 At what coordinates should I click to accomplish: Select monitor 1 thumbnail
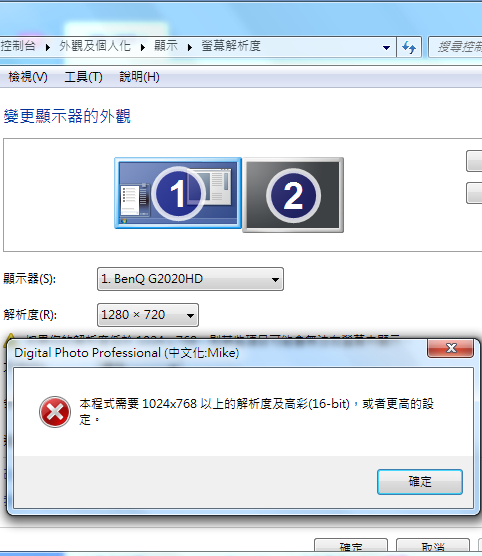click(178, 193)
